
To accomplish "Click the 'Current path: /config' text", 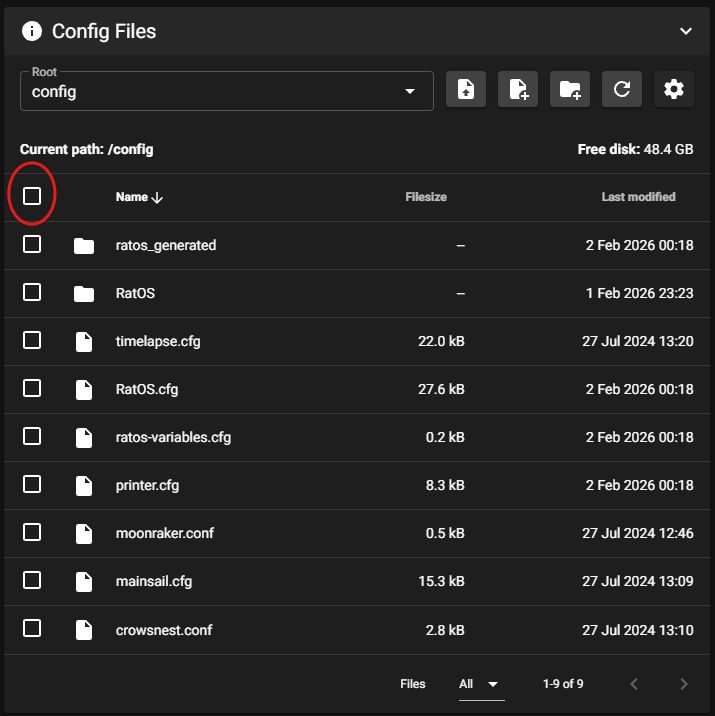I will (87, 149).
